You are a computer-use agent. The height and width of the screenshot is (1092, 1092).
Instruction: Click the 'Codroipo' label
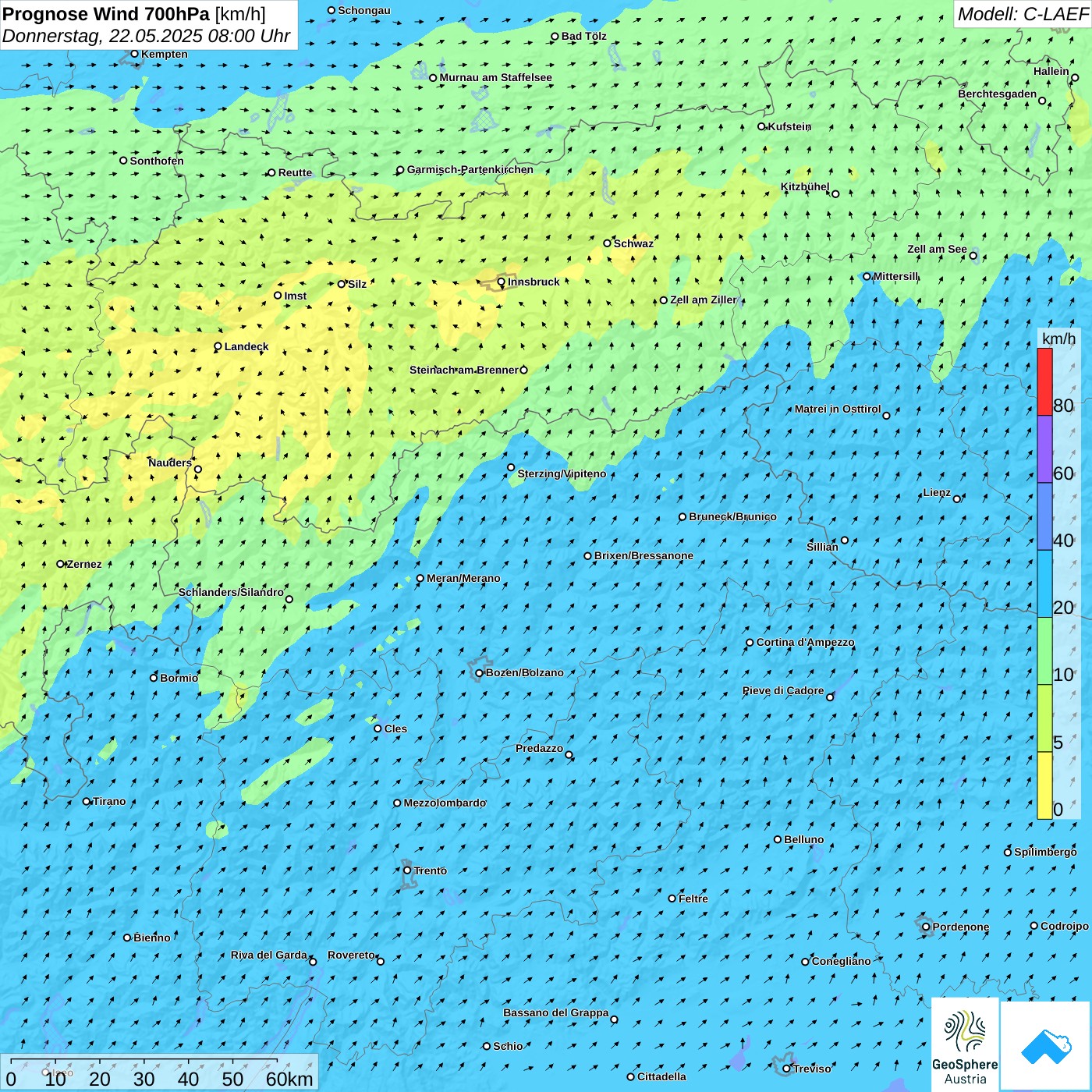(x=1065, y=926)
